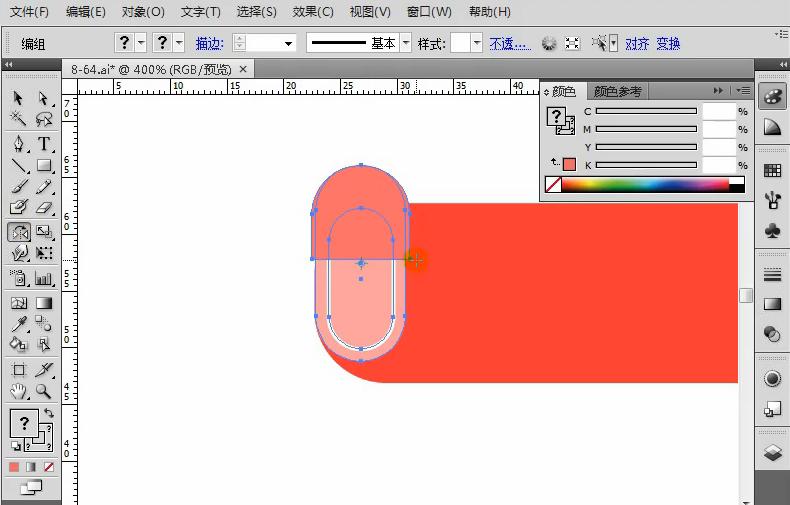Click the 变换 link in control bar
Image resolution: width=790 pixels, height=505 pixels.
[668, 44]
